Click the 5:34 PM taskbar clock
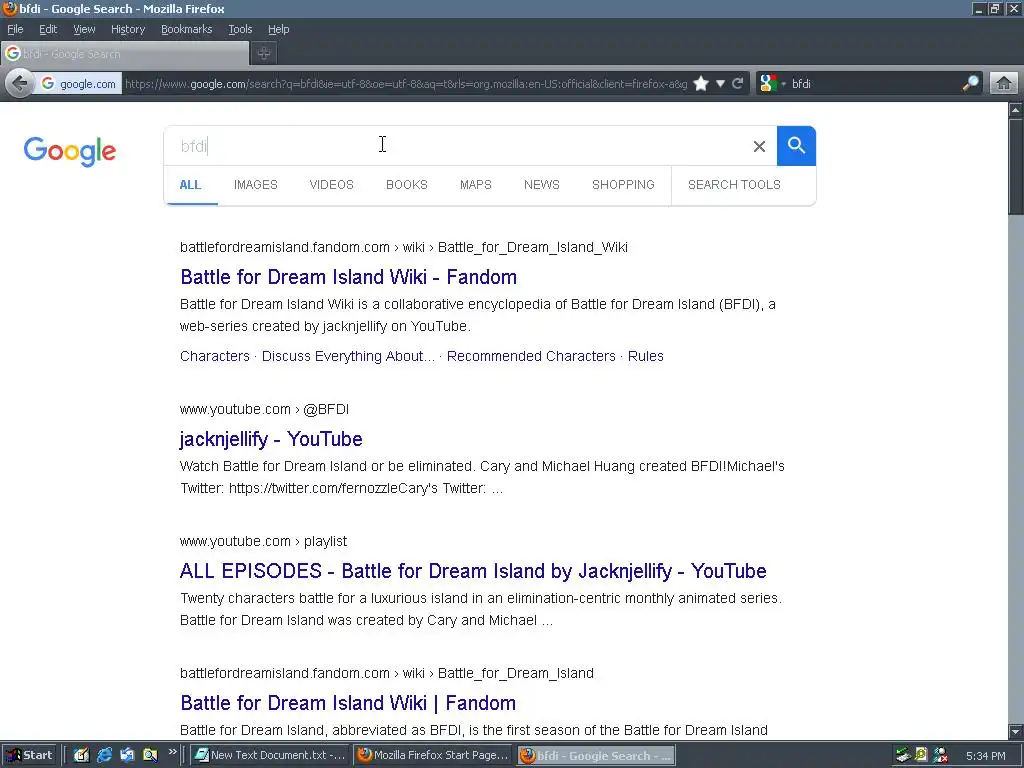The width and height of the screenshot is (1024, 768). tap(985, 756)
